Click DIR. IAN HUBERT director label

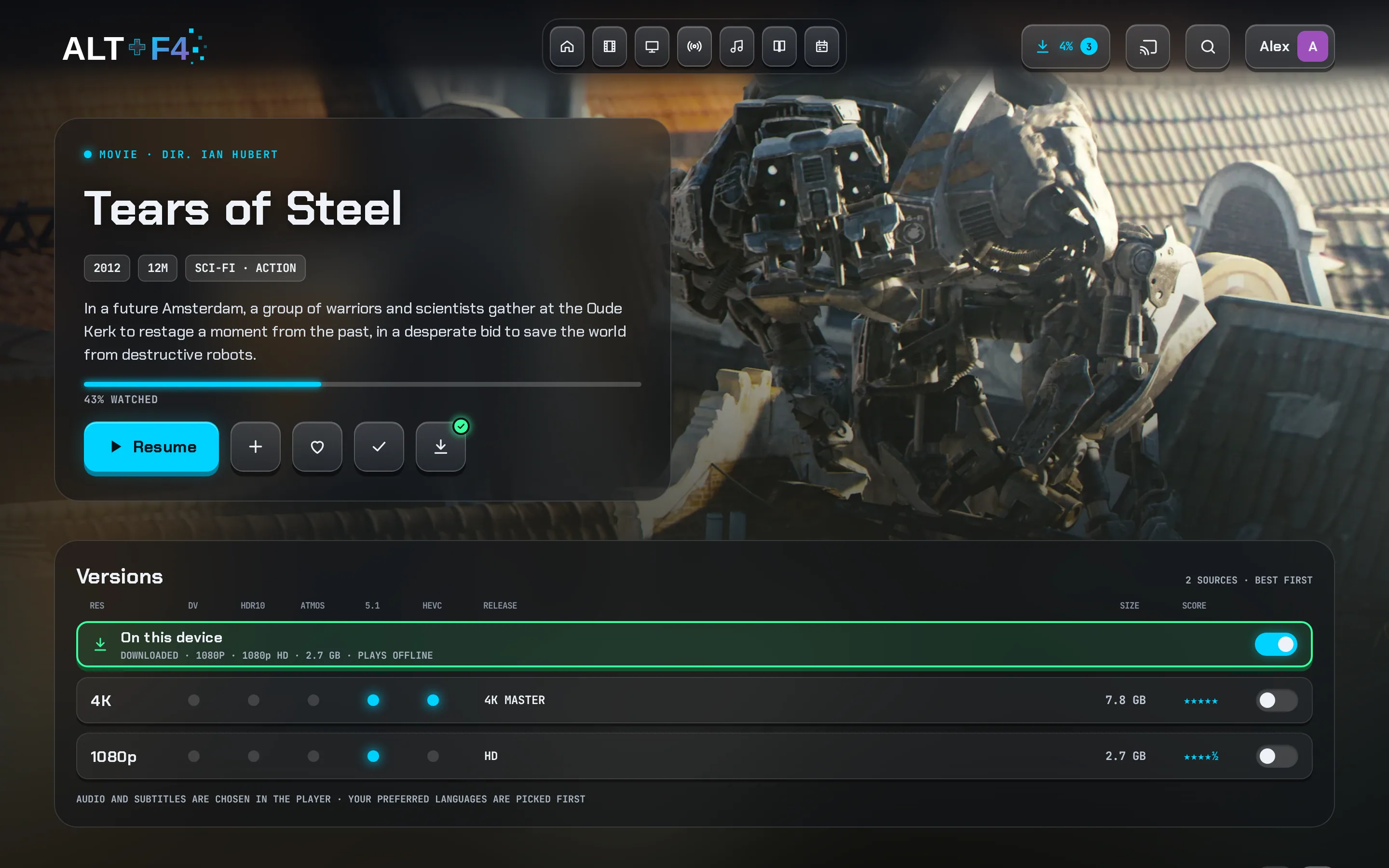pyautogui.click(x=220, y=154)
